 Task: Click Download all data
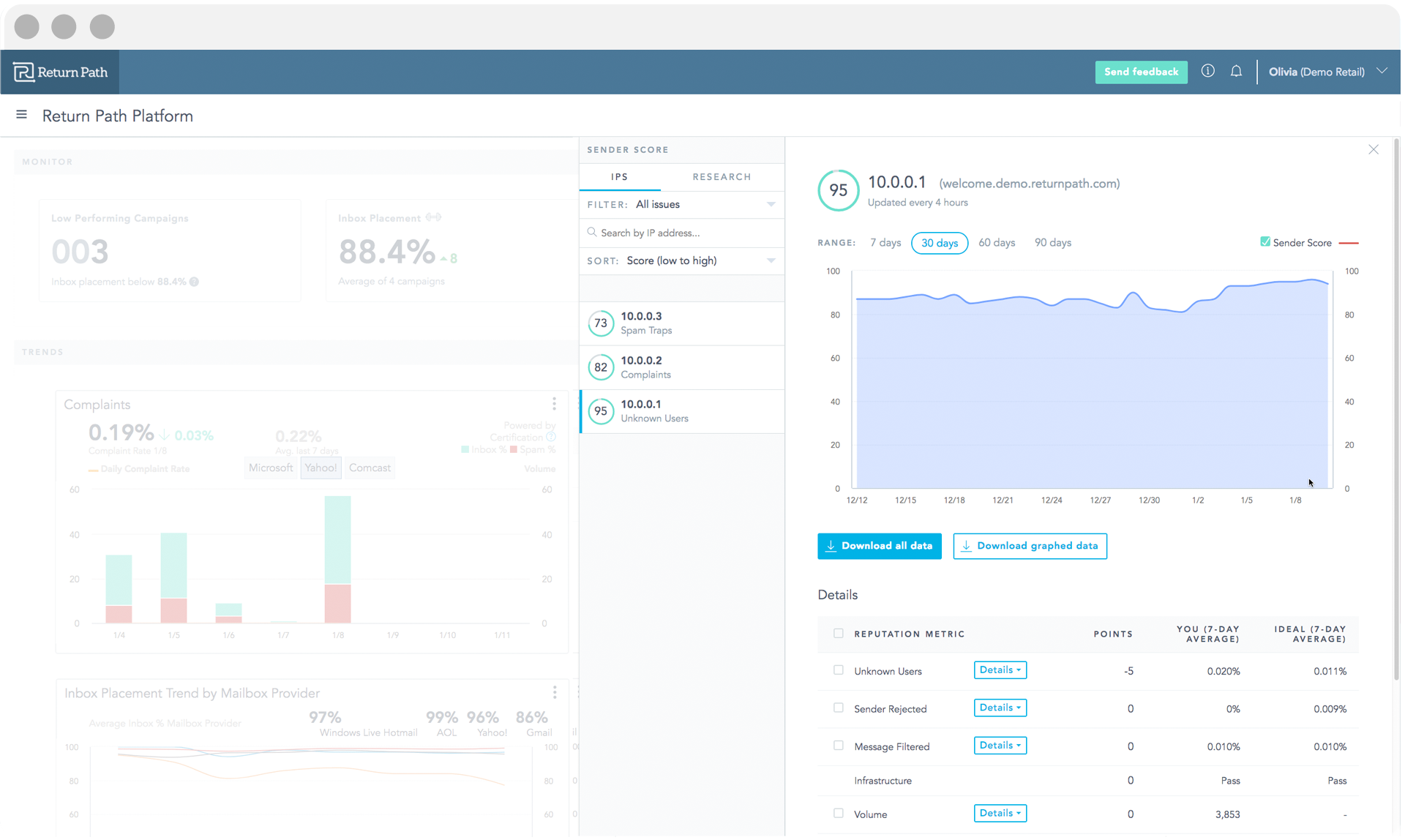(879, 546)
